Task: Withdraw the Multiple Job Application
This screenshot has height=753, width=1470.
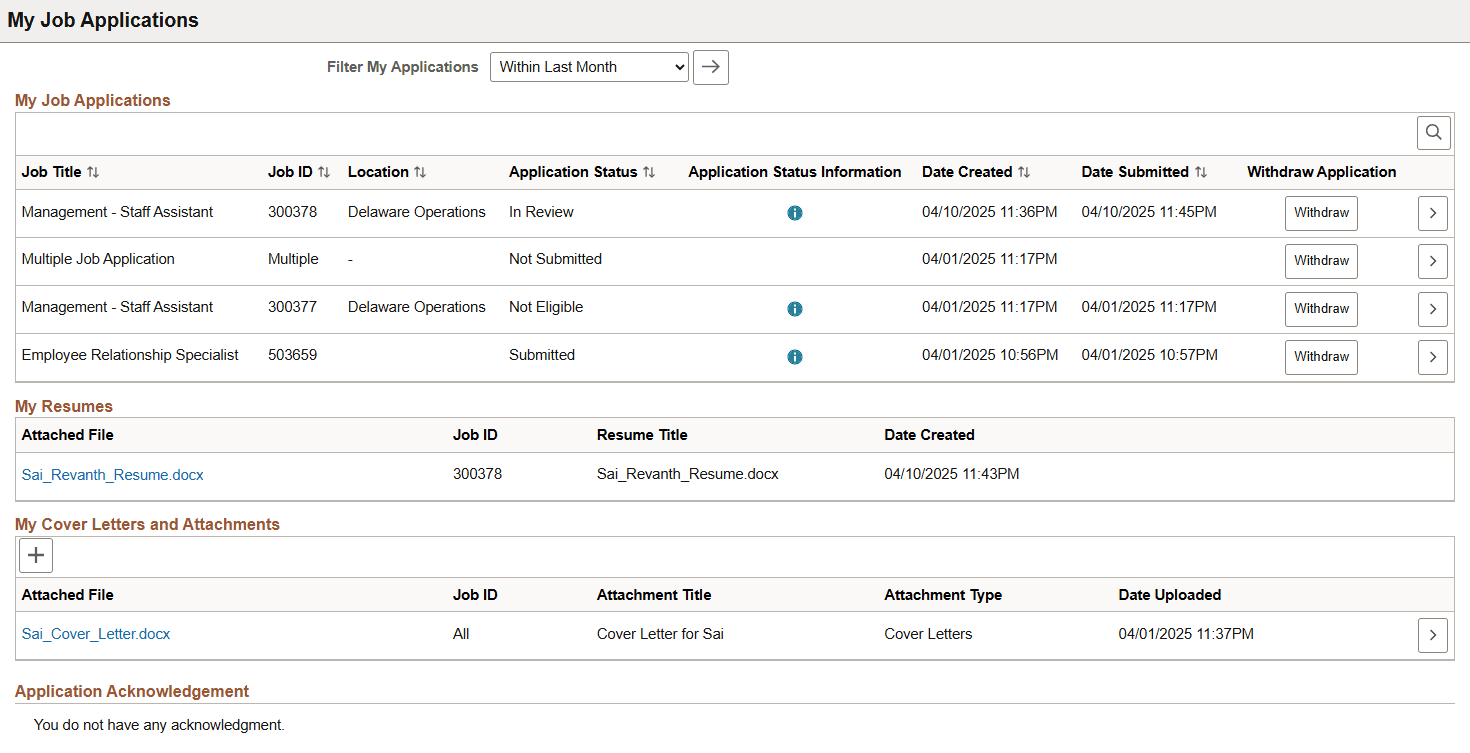Action: [x=1321, y=261]
